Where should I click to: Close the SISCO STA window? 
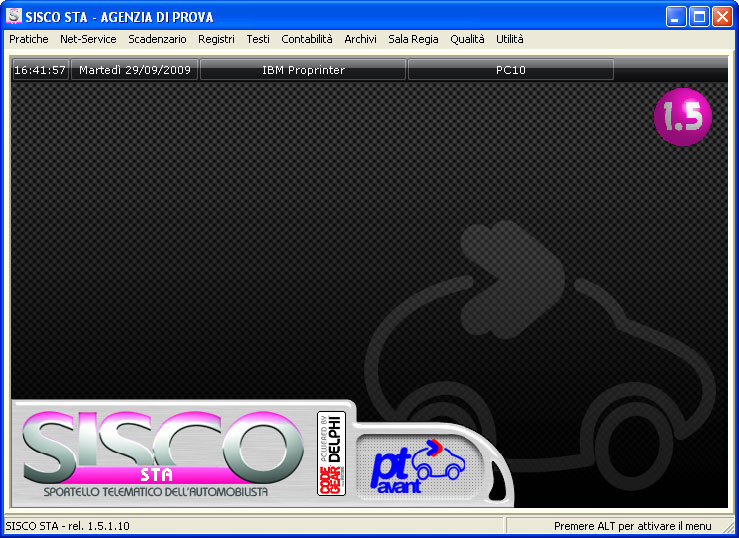point(722,17)
